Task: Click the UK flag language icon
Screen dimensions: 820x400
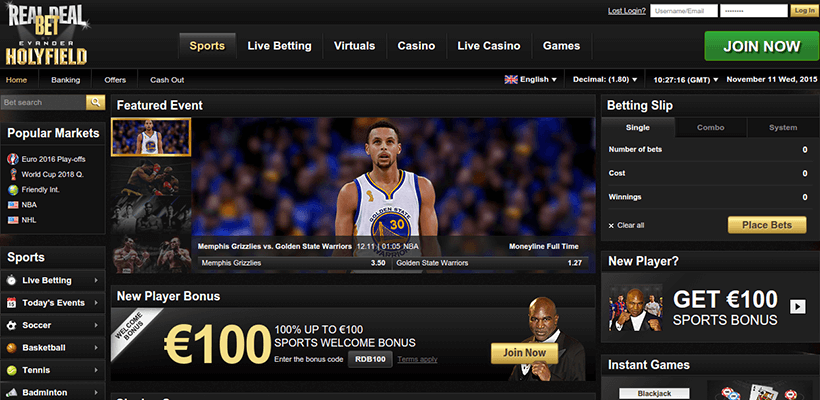Action: coord(511,79)
